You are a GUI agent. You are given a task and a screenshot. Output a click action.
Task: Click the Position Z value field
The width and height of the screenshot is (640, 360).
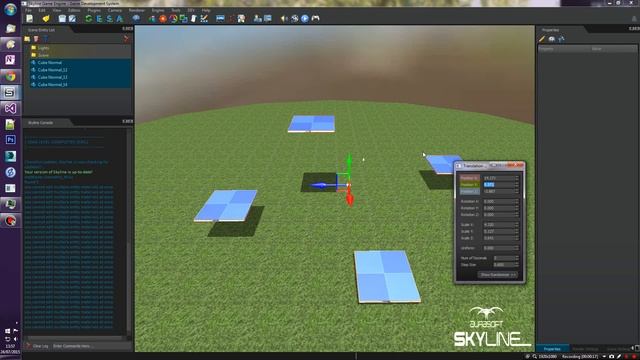pyautogui.click(x=498, y=191)
